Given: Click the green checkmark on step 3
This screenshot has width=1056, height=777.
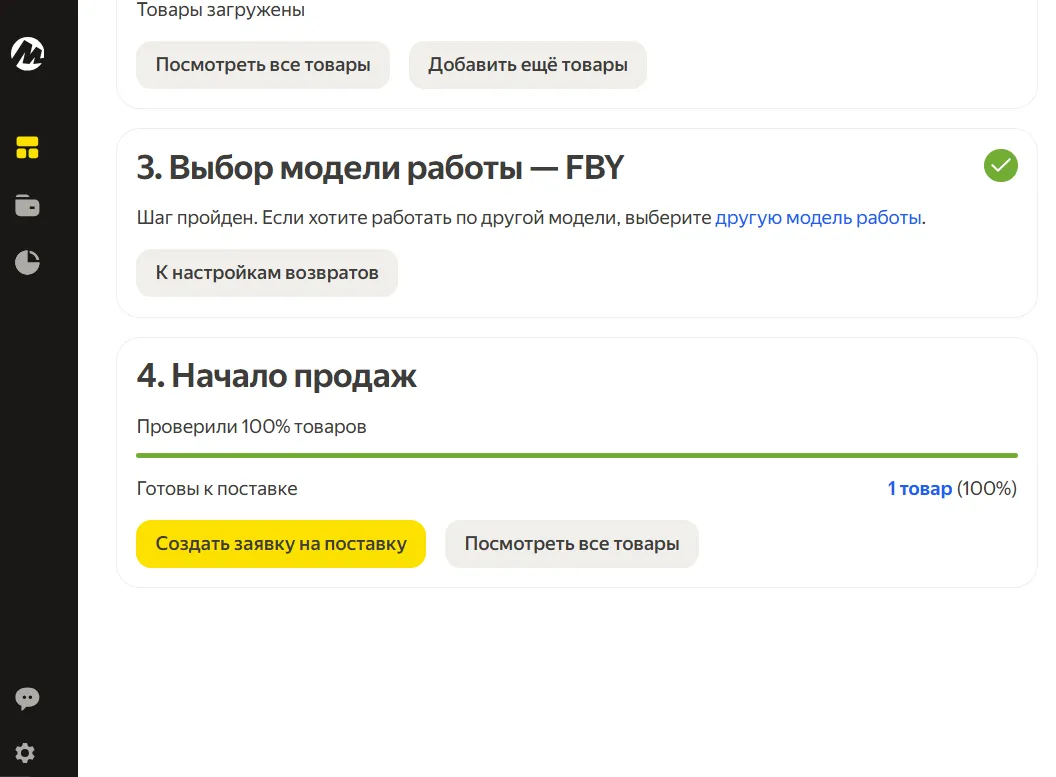Looking at the screenshot, I should click(1000, 166).
